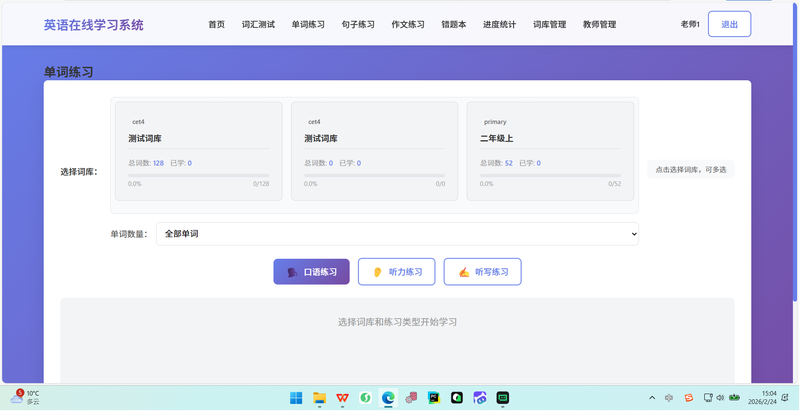Open the 单词数量 dropdown
This screenshot has height=411, width=800.
click(x=397, y=234)
